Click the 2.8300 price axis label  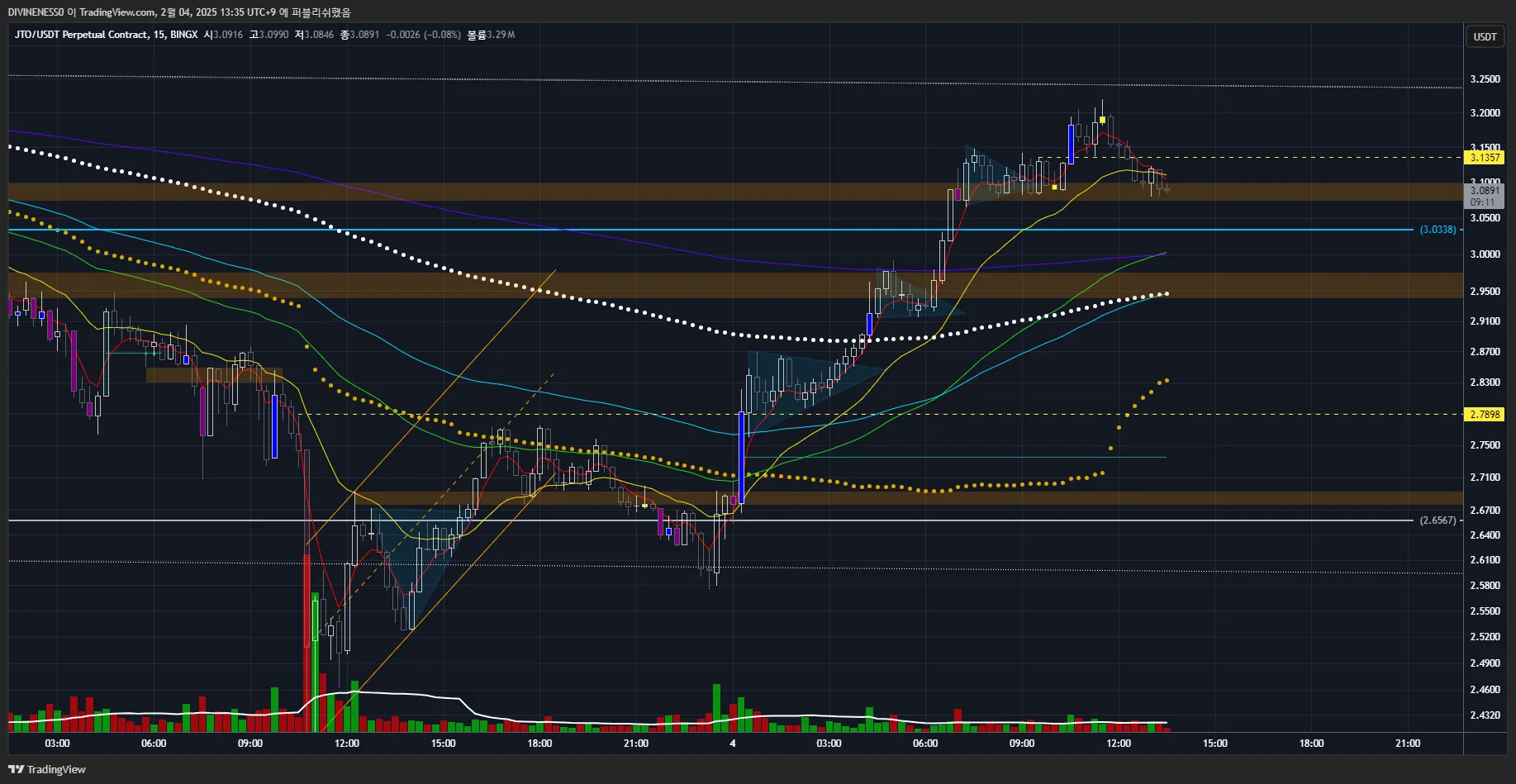coord(1485,382)
